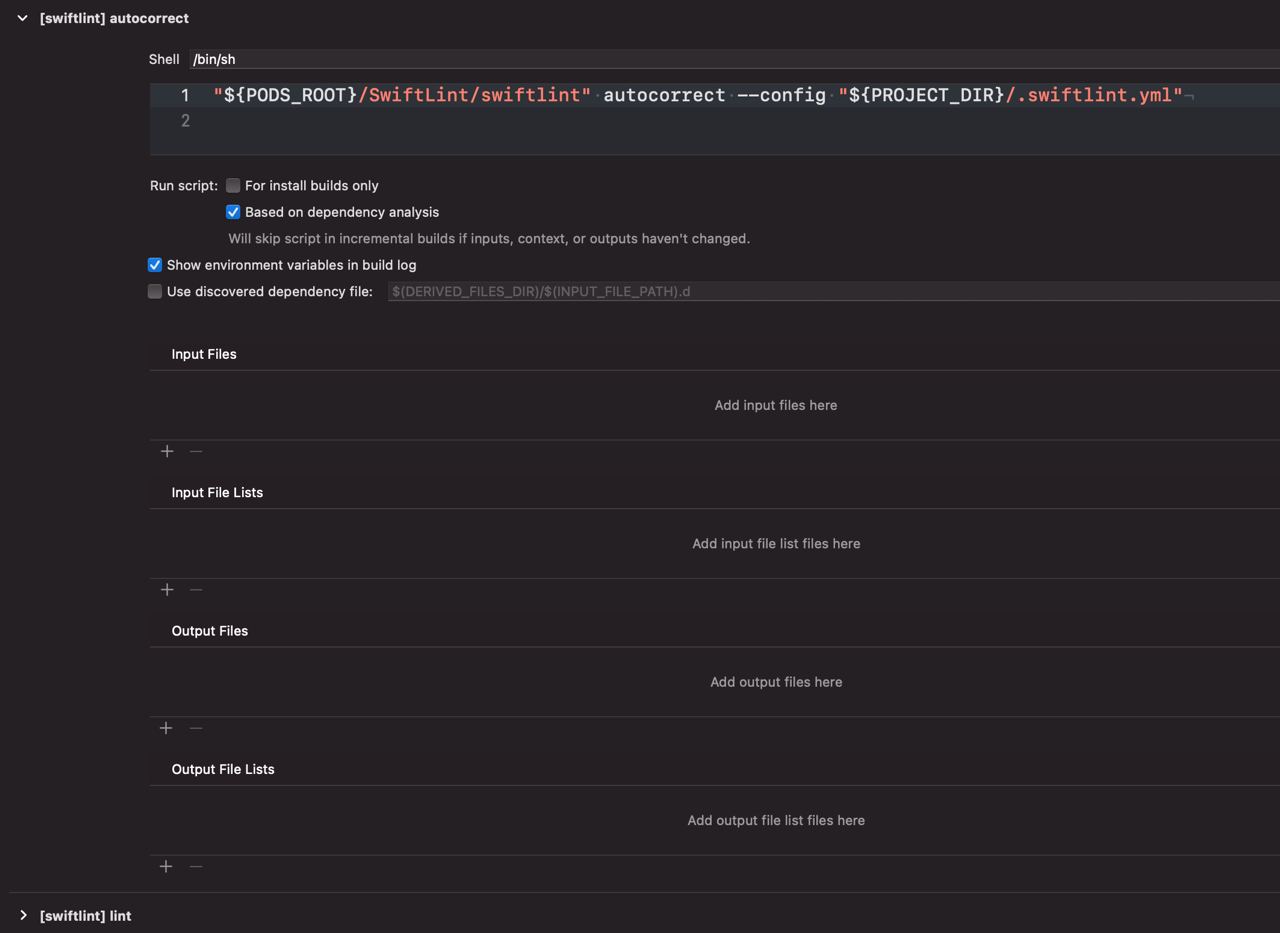Click the [swiftlint] lint phase title
Viewport: 1280px width, 933px height.
[x=86, y=915]
